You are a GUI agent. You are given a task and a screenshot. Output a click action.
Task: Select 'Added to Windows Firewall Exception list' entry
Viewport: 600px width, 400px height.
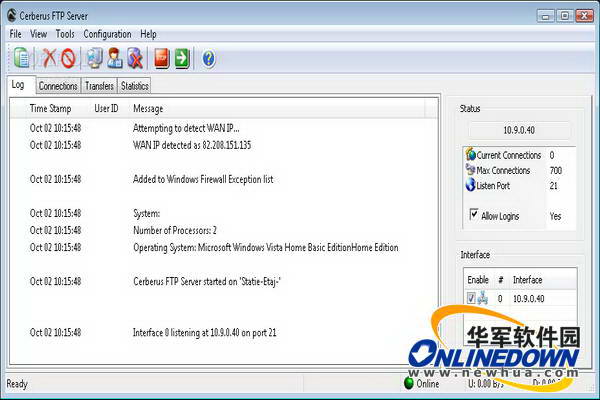tap(203, 179)
